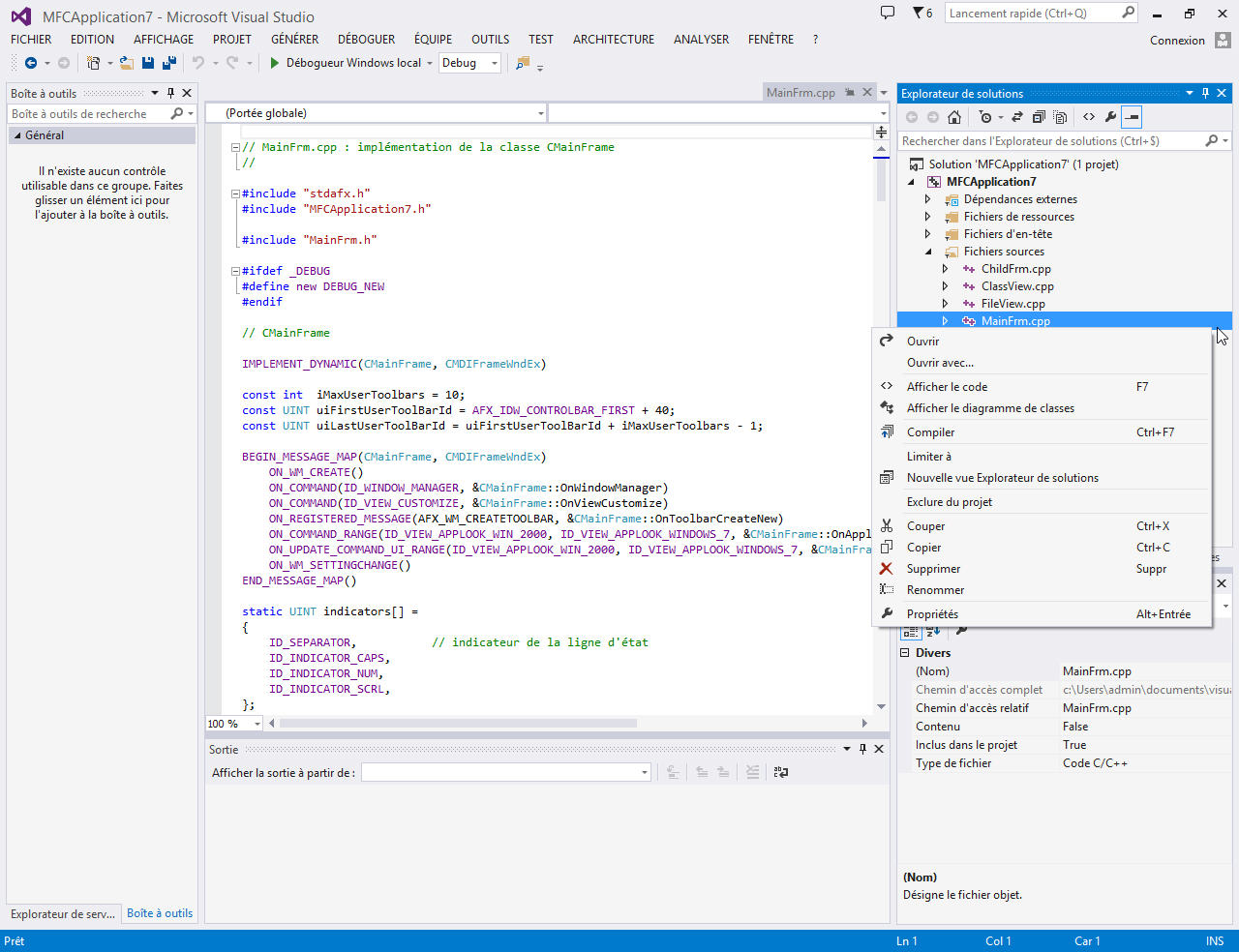The image size is (1239, 952).
Task: Select ChildFrm.cpp in the solution tree
Action: tap(1015, 269)
